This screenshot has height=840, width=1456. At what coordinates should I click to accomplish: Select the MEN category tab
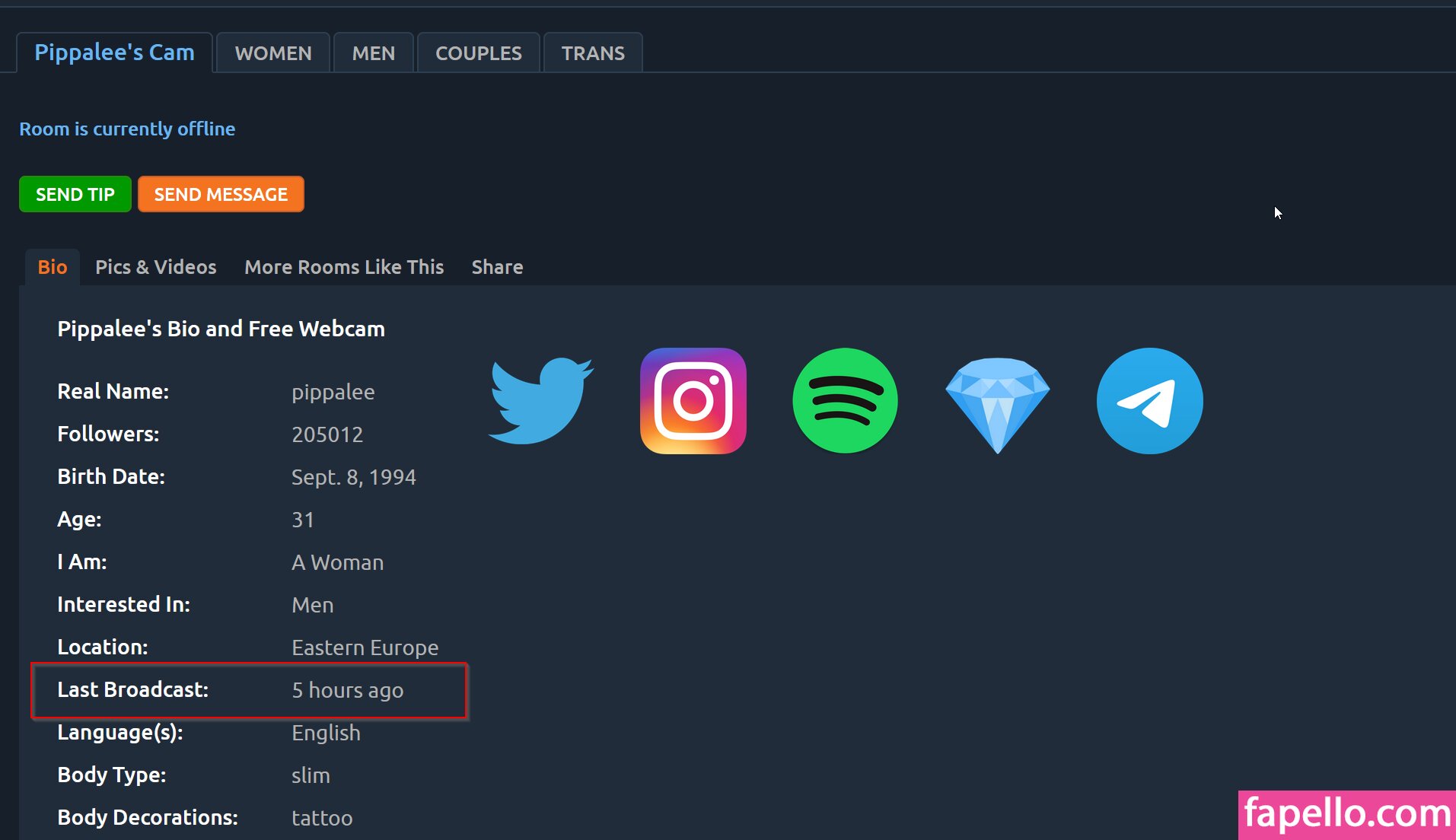(373, 53)
